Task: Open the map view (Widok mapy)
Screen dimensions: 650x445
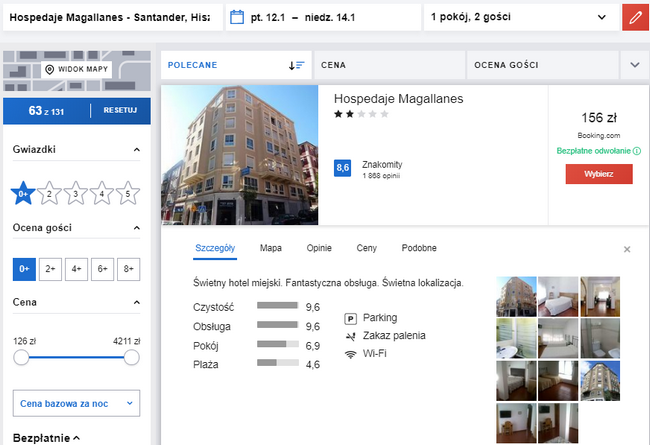Action: click(76, 70)
